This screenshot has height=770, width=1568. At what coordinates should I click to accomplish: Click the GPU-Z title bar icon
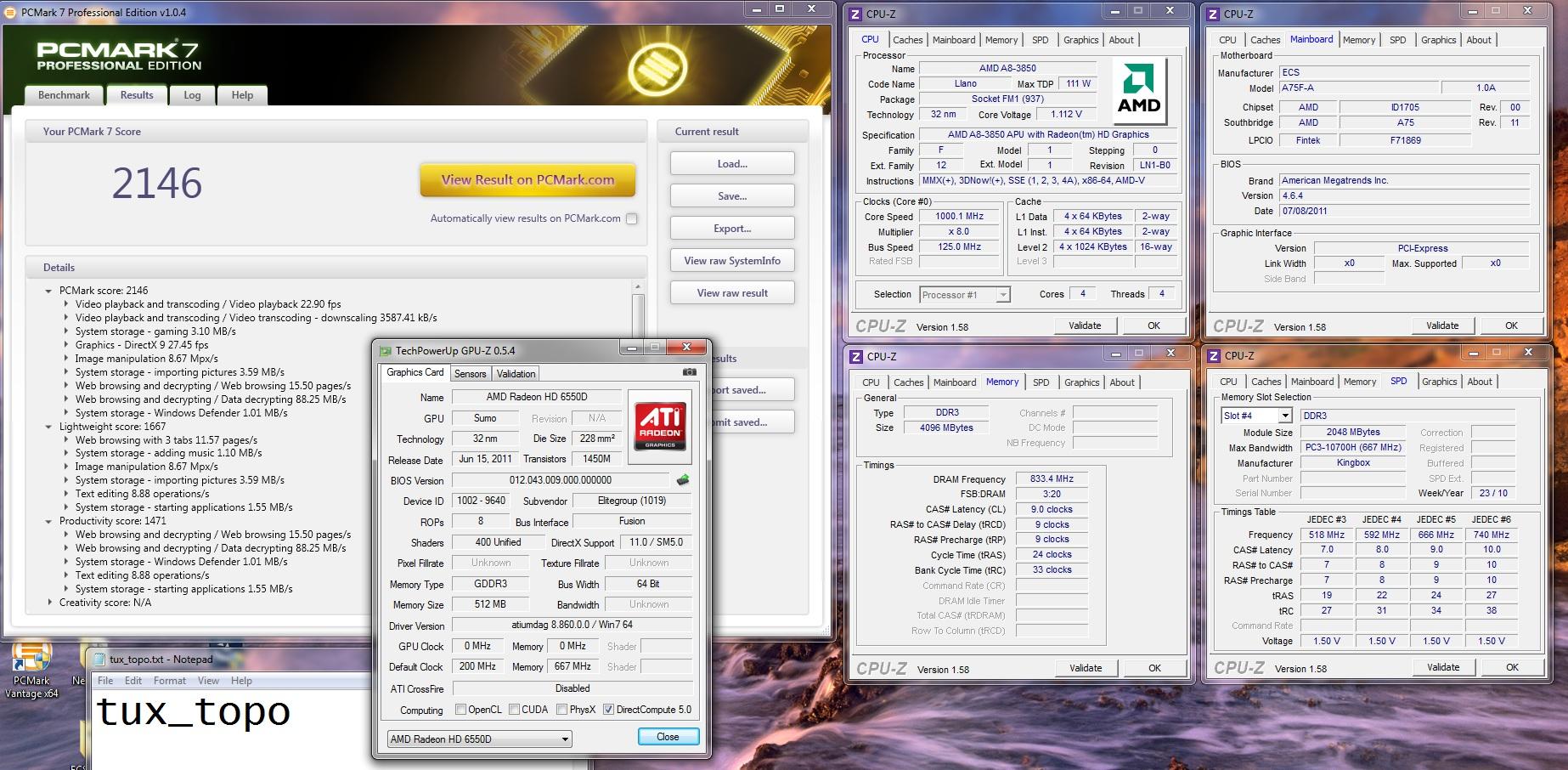(x=386, y=350)
